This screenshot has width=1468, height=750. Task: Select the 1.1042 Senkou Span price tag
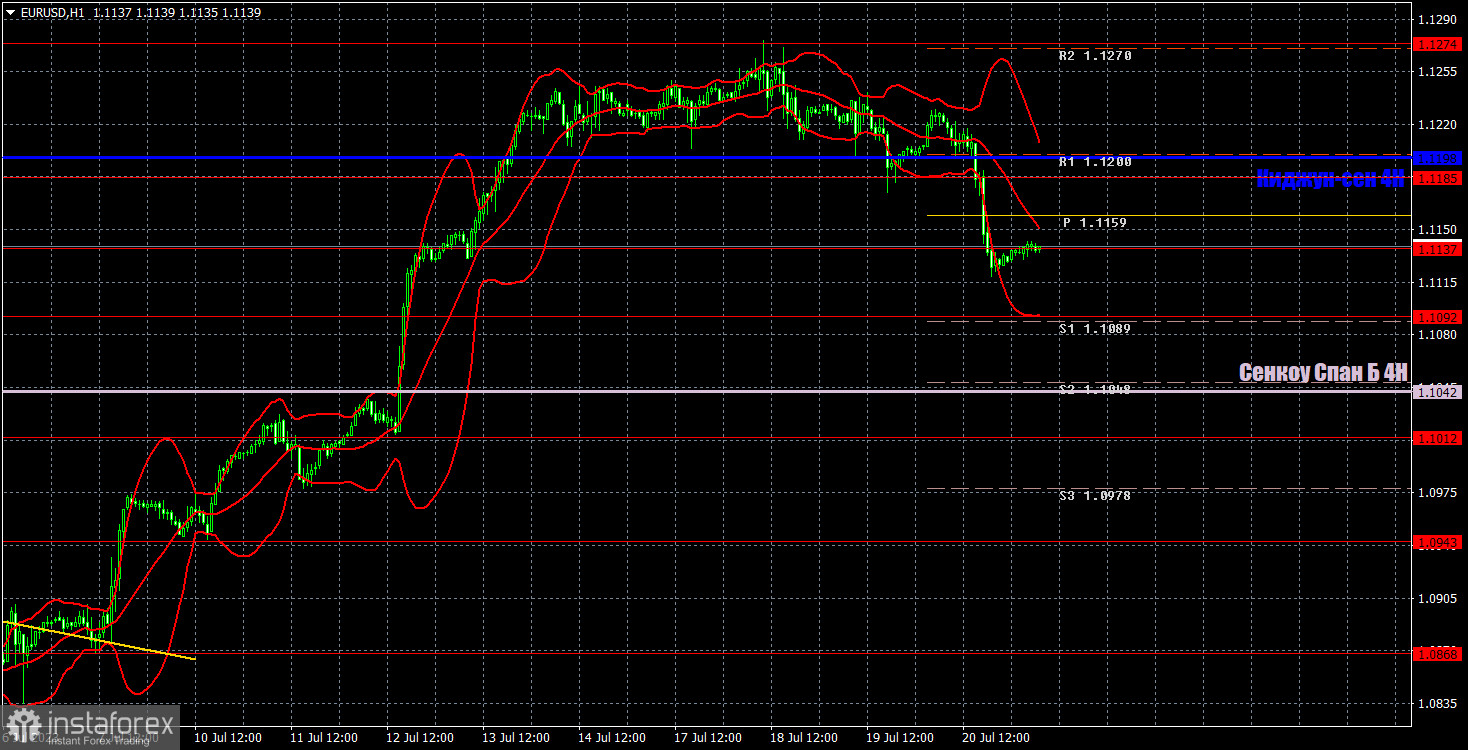[1438, 392]
